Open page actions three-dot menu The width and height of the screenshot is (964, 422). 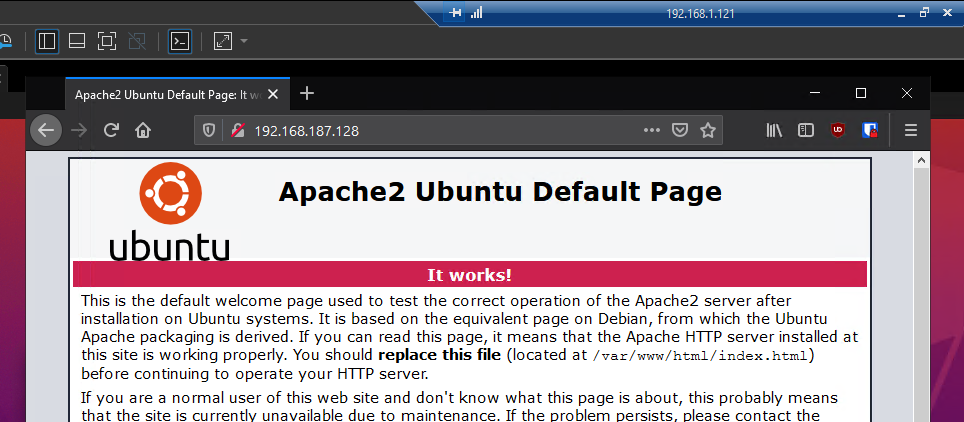tap(652, 130)
